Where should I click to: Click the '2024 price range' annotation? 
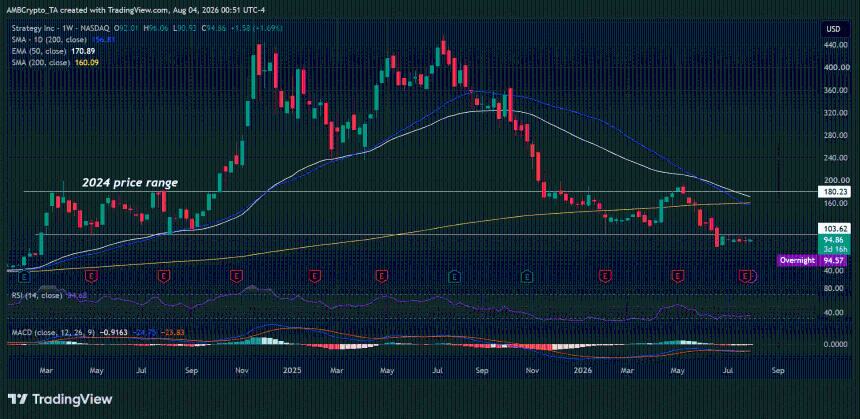click(x=130, y=183)
